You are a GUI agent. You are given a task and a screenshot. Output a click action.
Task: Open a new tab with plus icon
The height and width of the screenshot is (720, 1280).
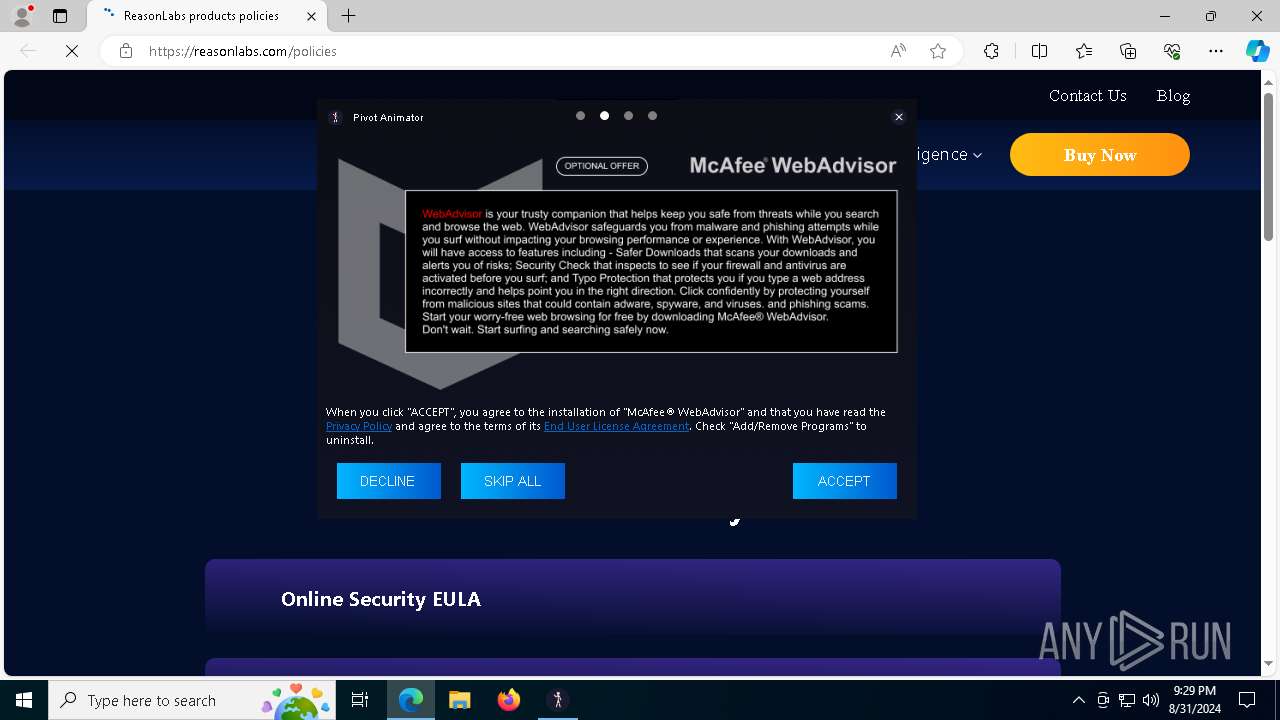point(348,16)
